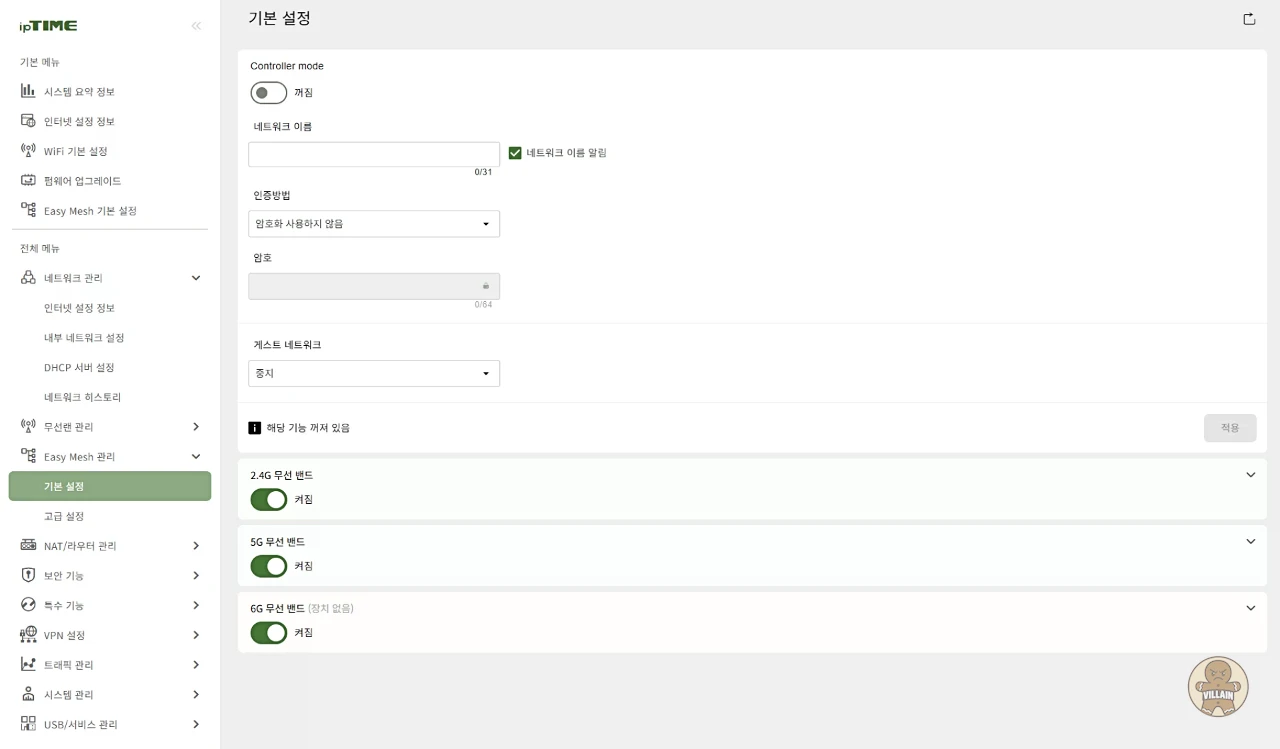Click the 보안 기능 shield icon
Image resolution: width=1280 pixels, height=749 pixels.
[28, 575]
